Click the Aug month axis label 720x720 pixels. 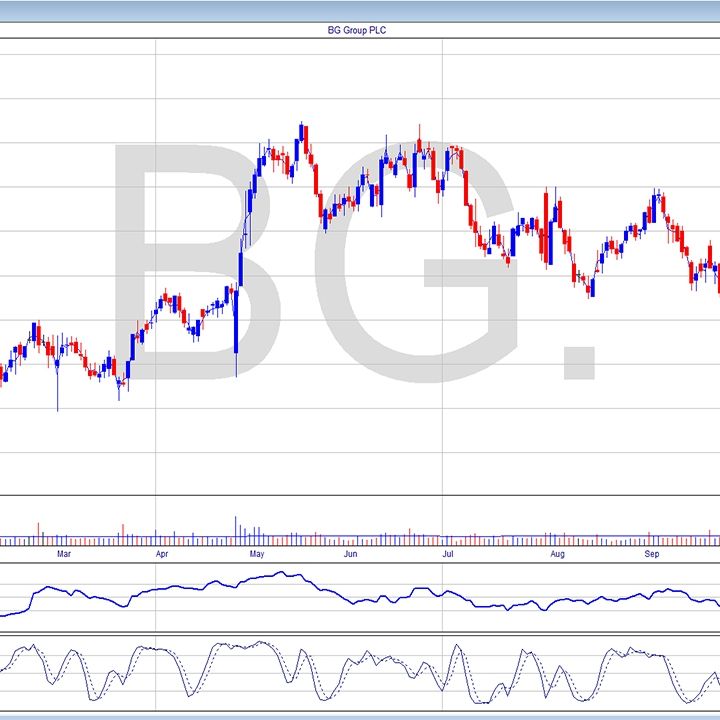tap(557, 553)
